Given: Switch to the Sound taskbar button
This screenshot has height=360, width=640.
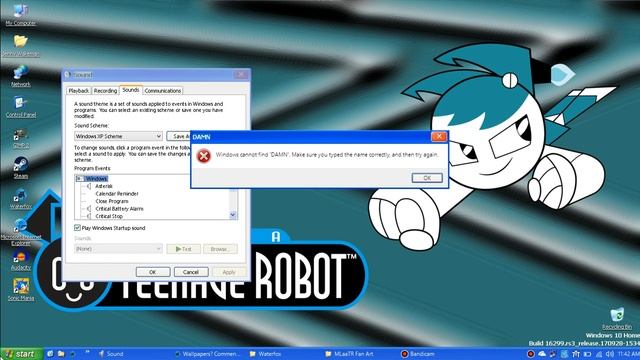Looking at the screenshot, I should [133, 354].
